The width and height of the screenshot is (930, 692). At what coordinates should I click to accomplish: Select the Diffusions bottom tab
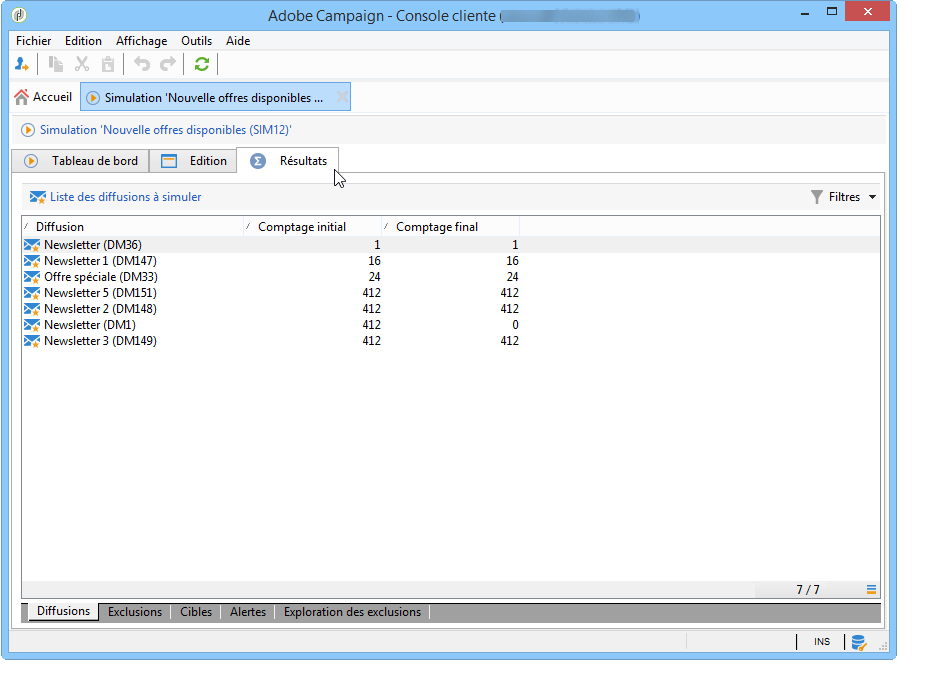pyautogui.click(x=63, y=611)
